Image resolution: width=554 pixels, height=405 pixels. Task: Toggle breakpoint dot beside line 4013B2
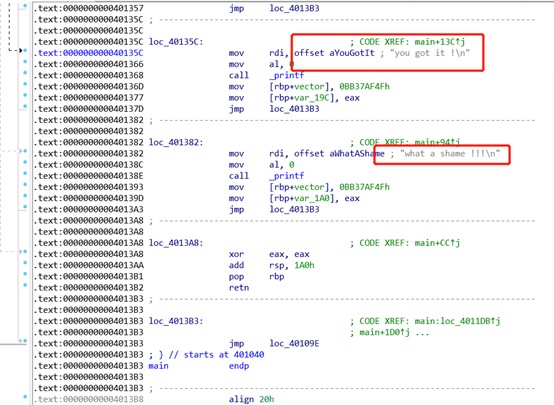(x=25, y=285)
